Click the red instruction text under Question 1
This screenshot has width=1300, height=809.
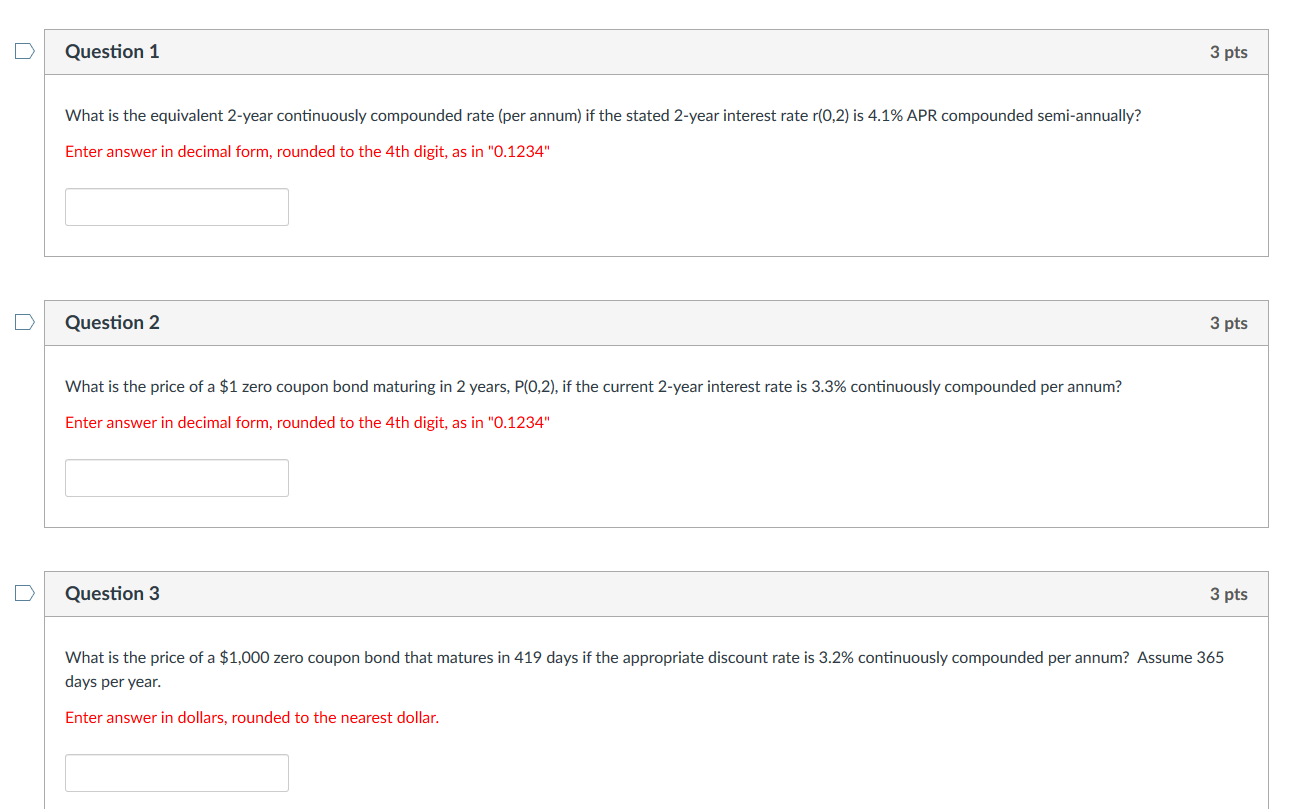(x=307, y=151)
